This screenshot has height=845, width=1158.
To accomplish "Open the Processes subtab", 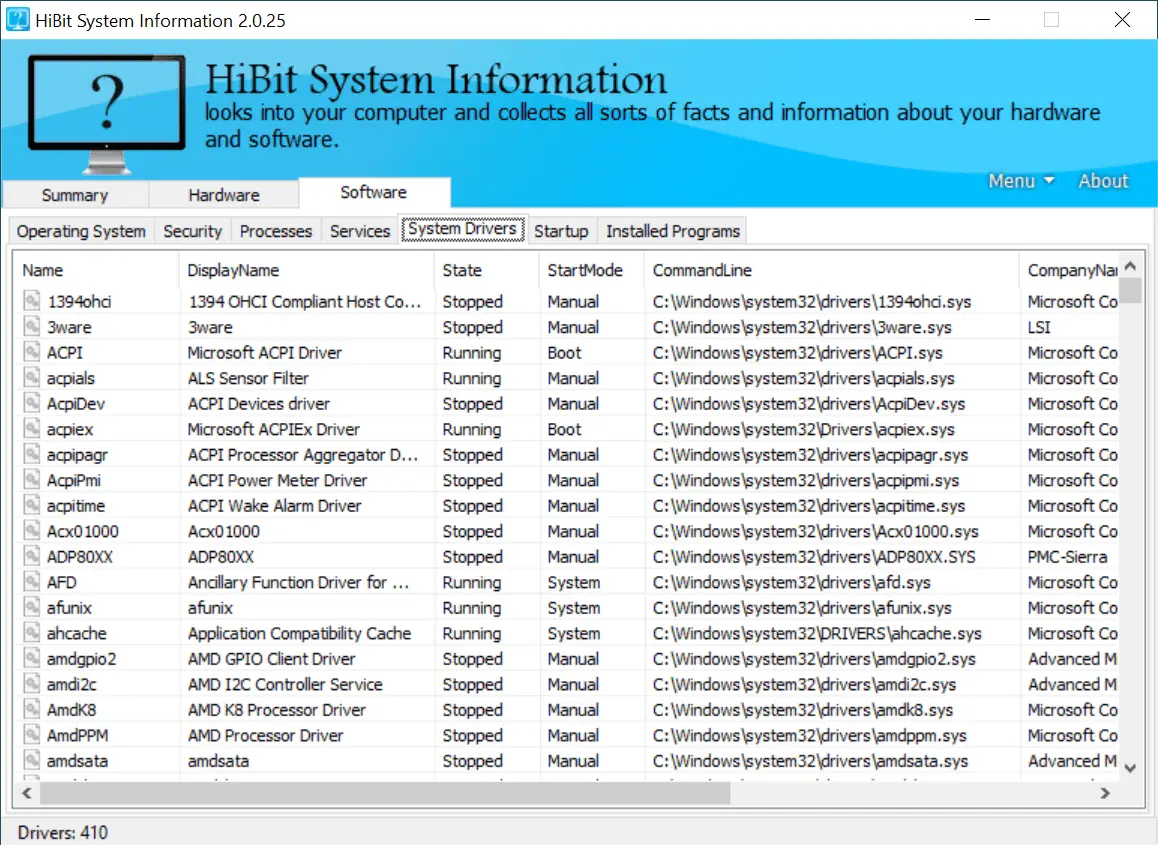I will (276, 231).
